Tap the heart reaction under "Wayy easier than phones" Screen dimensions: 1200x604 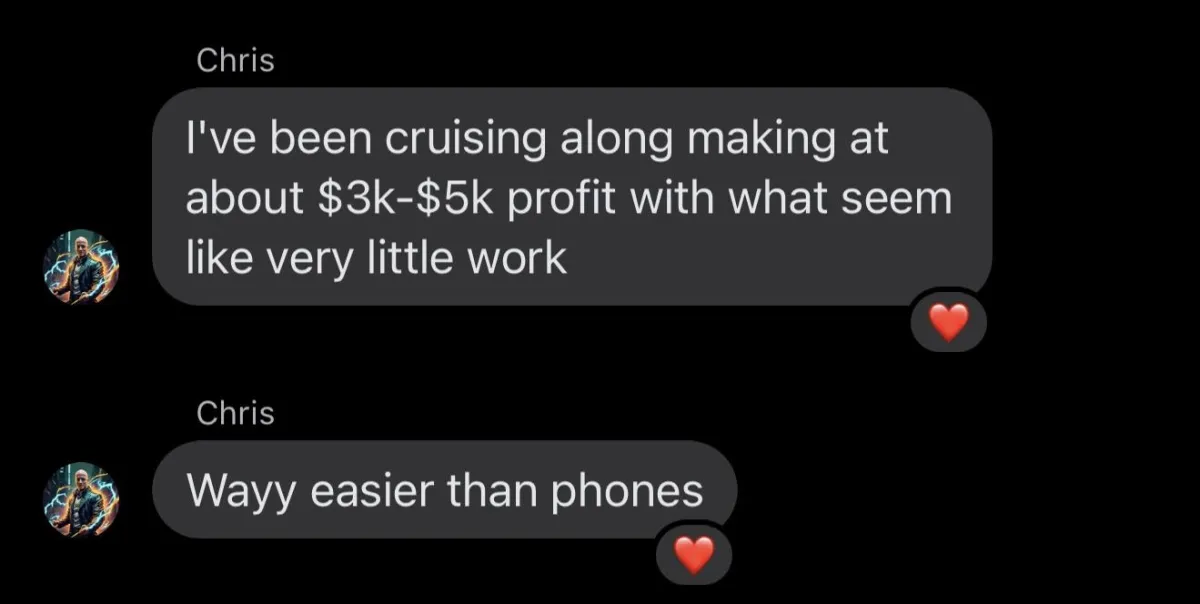coord(695,553)
